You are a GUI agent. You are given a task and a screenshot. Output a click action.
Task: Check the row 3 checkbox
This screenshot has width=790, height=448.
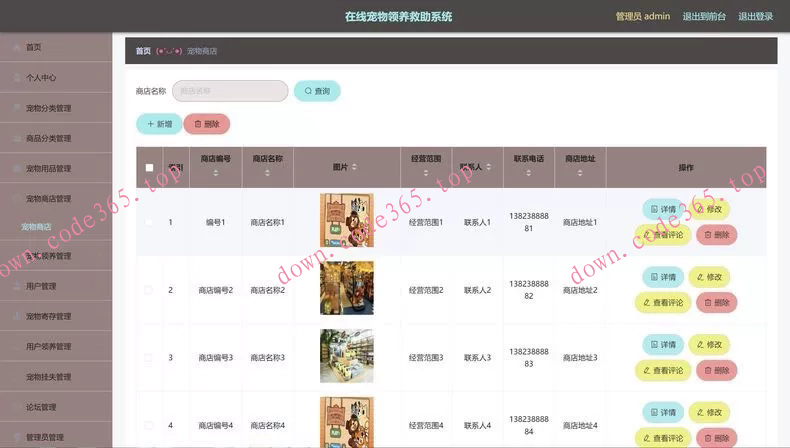[149, 357]
